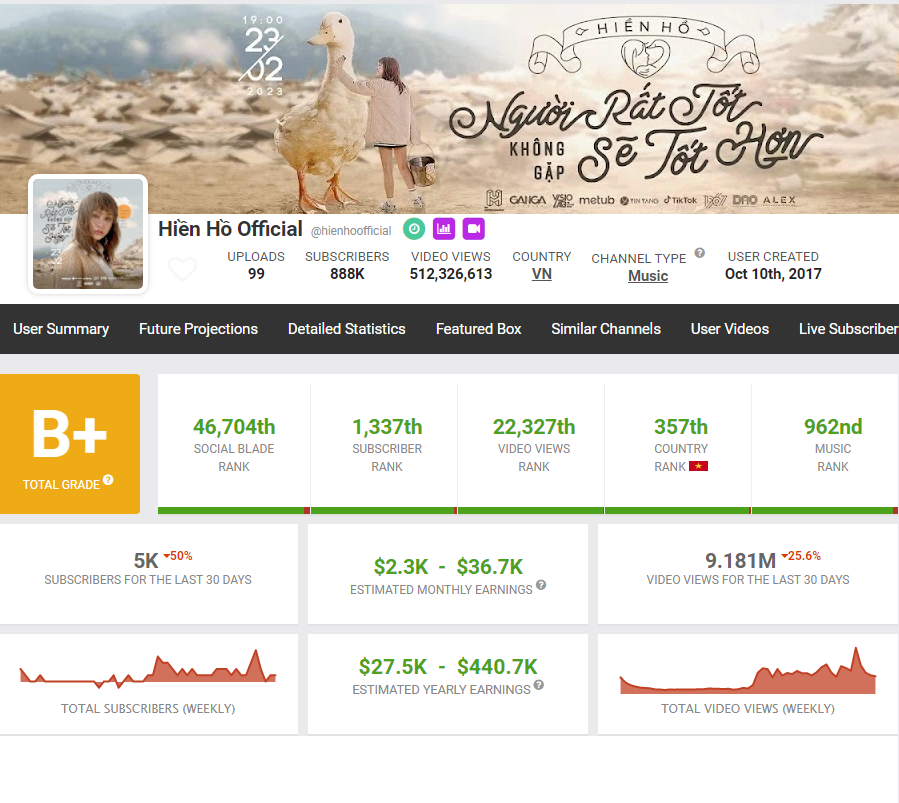Click the -50% subscriber change indicator

178,556
